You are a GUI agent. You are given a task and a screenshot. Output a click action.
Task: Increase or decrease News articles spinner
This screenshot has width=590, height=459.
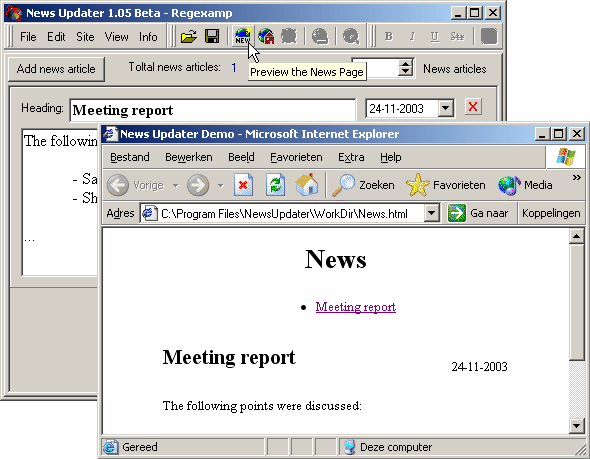click(405, 68)
